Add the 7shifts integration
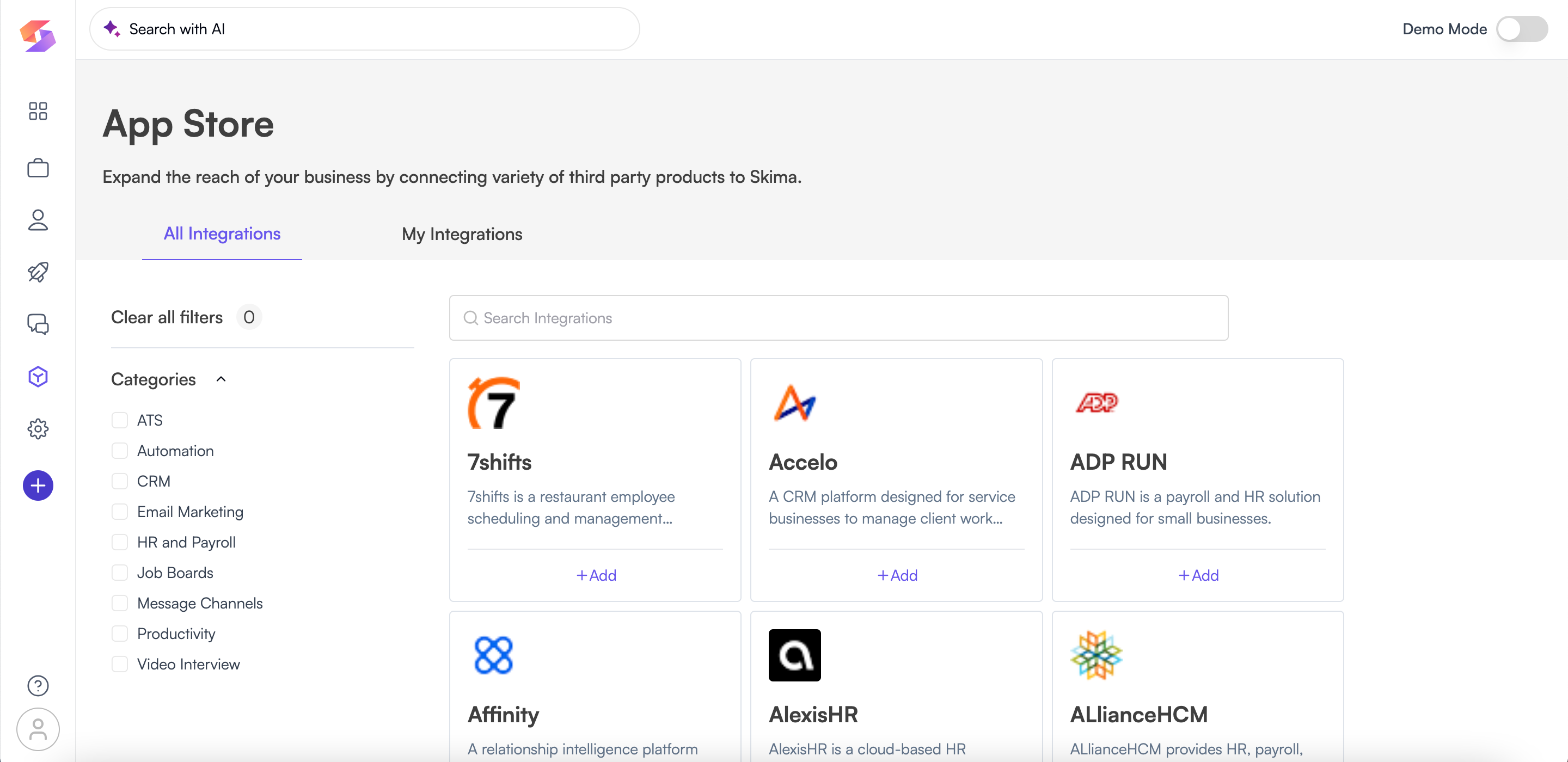The image size is (1568, 762). pos(596,575)
